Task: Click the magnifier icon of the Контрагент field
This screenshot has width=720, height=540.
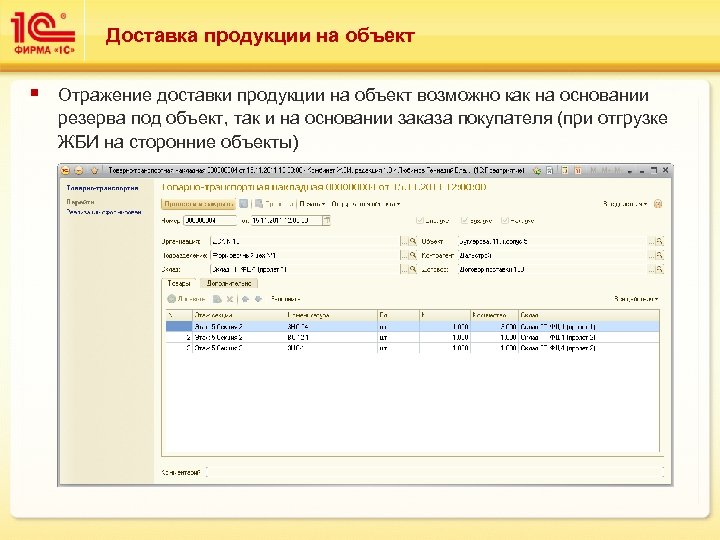Action: pos(660,255)
